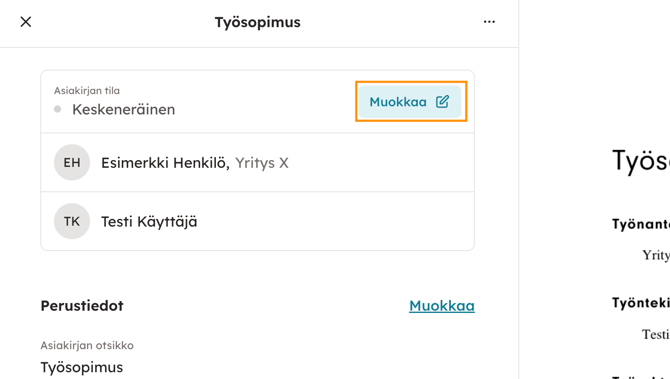Image resolution: width=670 pixels, height=379 pixels.
Task: Click the Työntekijä heading in document preview
Action: pos(641,303)
